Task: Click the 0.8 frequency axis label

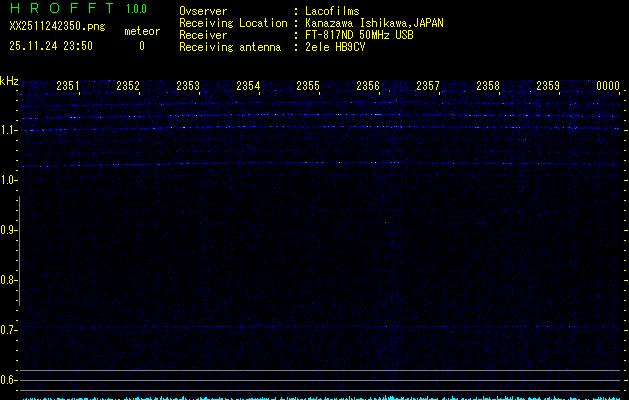Action: click(9, 280)
